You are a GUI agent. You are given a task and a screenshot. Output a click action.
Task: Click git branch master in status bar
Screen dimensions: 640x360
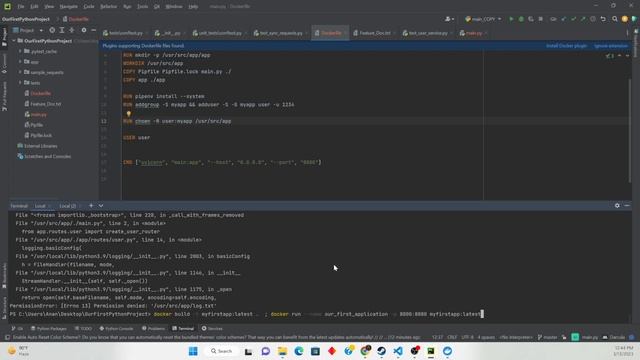click(547, 337)
